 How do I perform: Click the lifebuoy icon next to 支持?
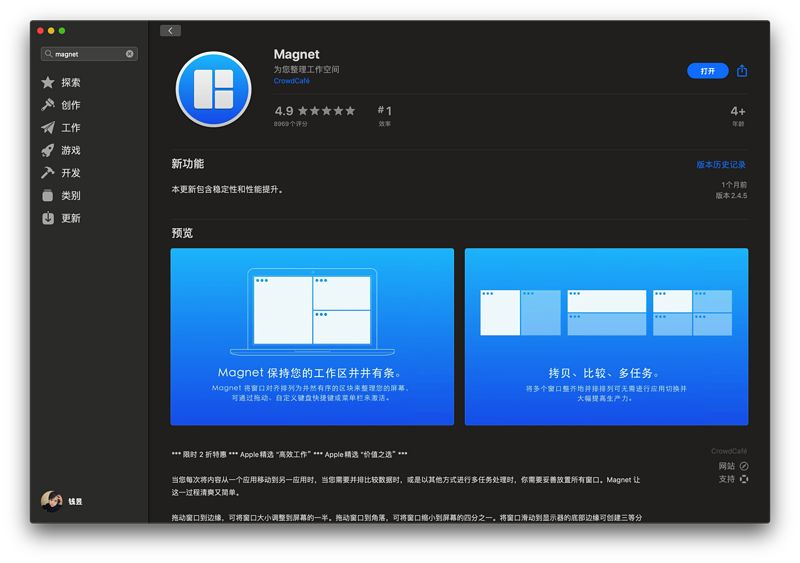tap(744, 479)
